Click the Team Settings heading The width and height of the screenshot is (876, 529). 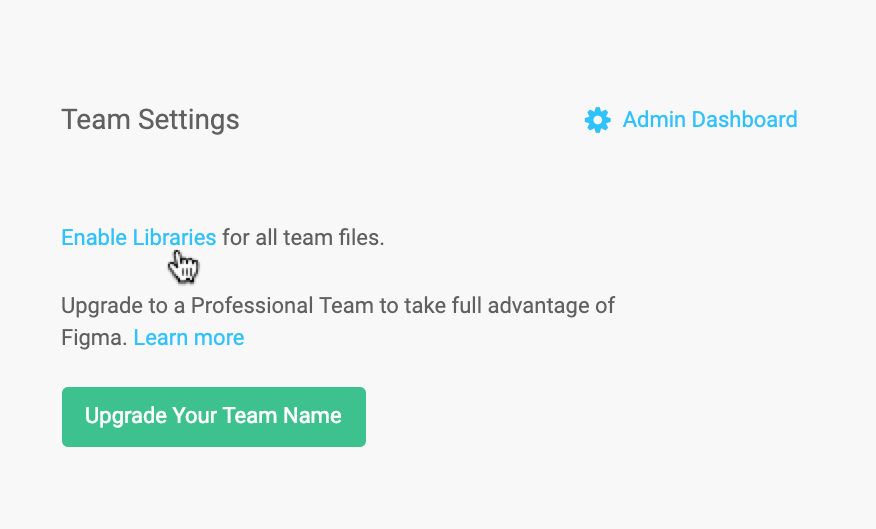(x=150, y=120)
